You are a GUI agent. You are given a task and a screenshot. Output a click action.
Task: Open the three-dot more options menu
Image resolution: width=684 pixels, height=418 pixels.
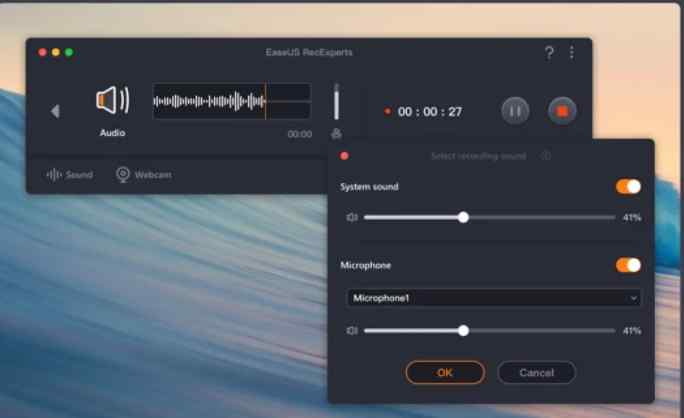pyautogui.click(x=571, y=53)
